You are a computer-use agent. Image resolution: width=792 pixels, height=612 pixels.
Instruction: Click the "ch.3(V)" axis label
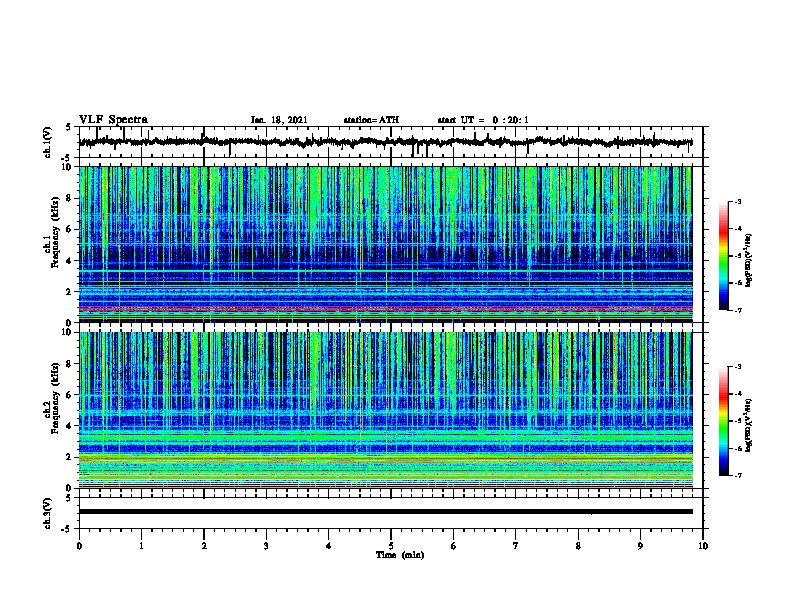point(47,513)
